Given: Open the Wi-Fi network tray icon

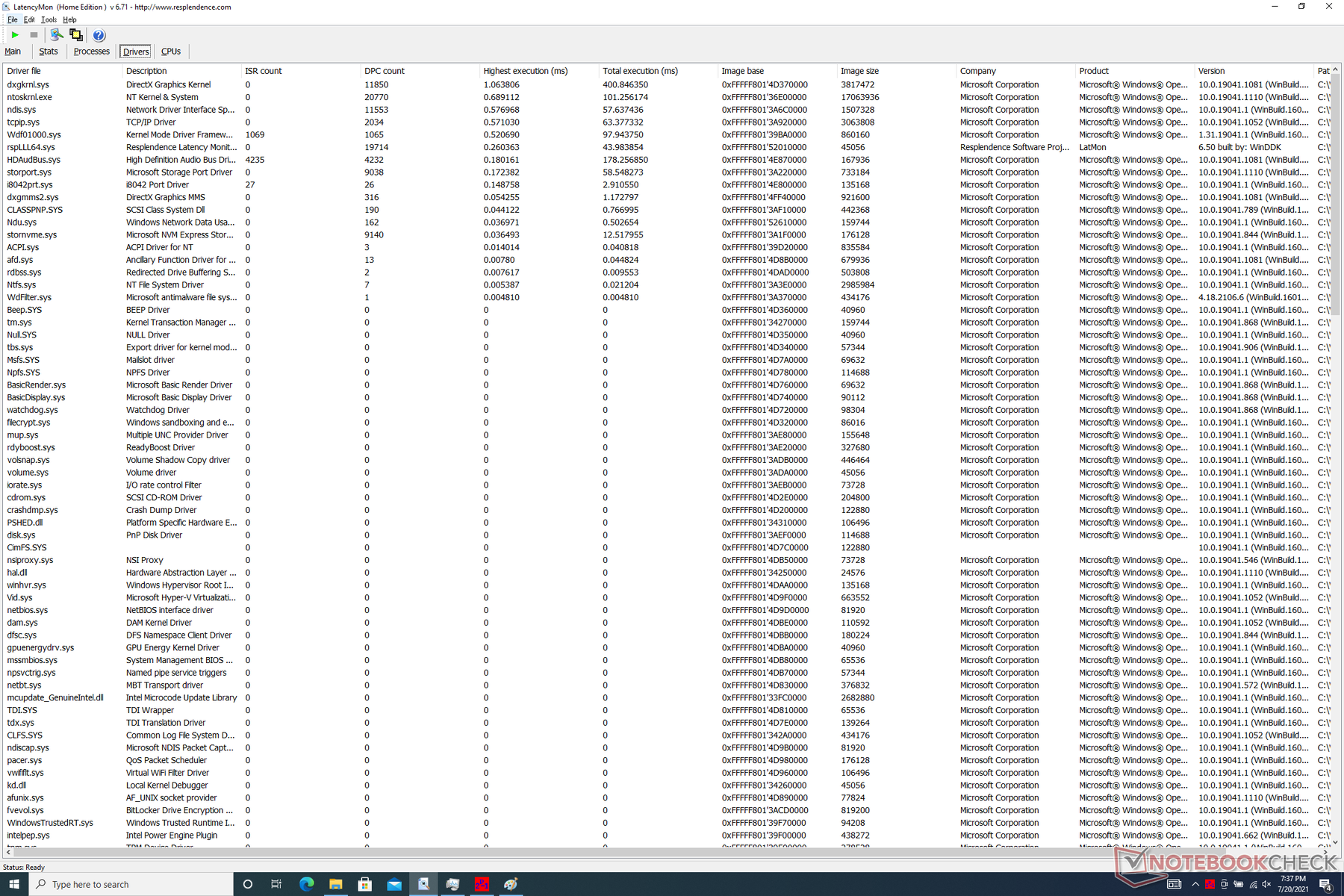Looking at the screenshot, I should [x=1253, y=884].
